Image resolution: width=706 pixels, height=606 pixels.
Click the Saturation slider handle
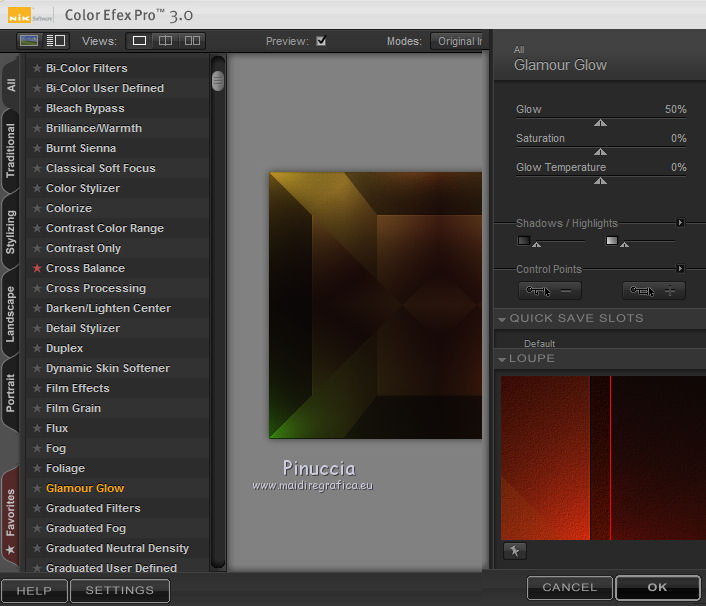[600, 152]
